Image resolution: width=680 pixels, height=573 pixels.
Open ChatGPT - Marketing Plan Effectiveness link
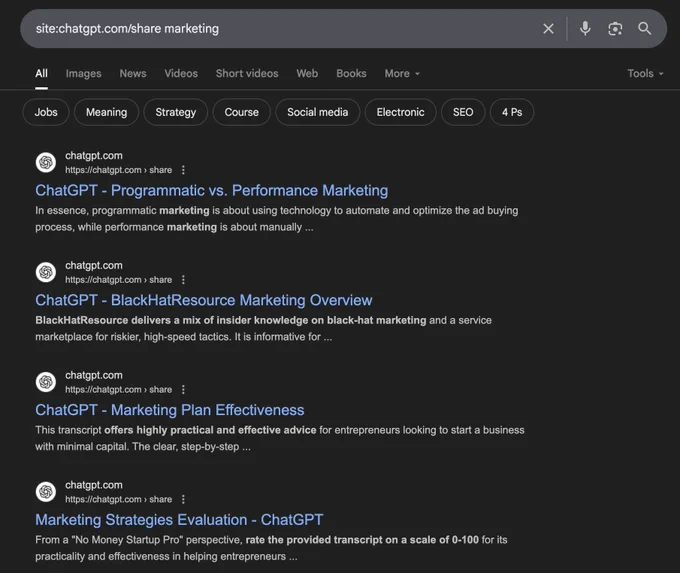170,410
